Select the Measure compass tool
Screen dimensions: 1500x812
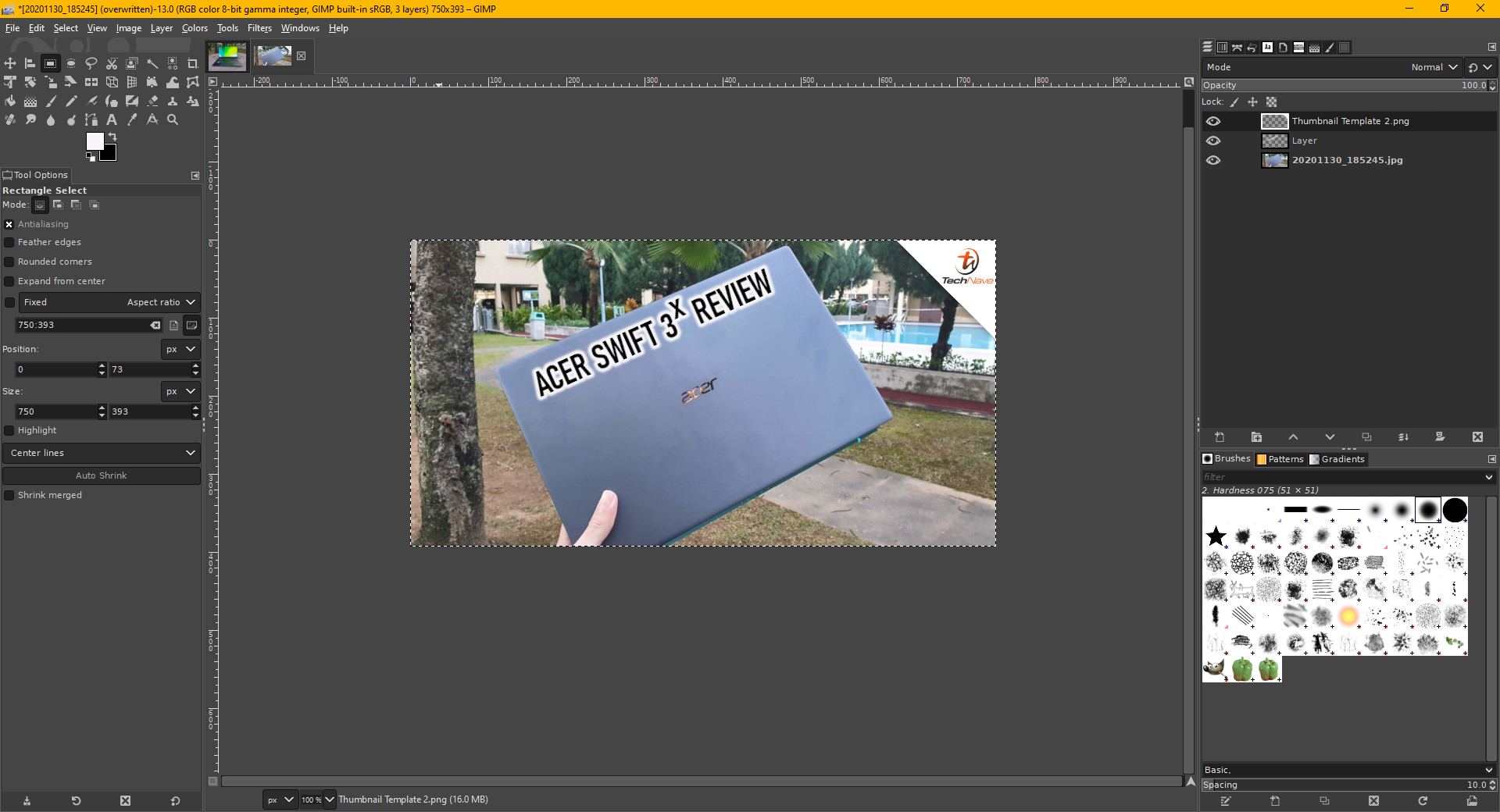[x=152, y=119]
